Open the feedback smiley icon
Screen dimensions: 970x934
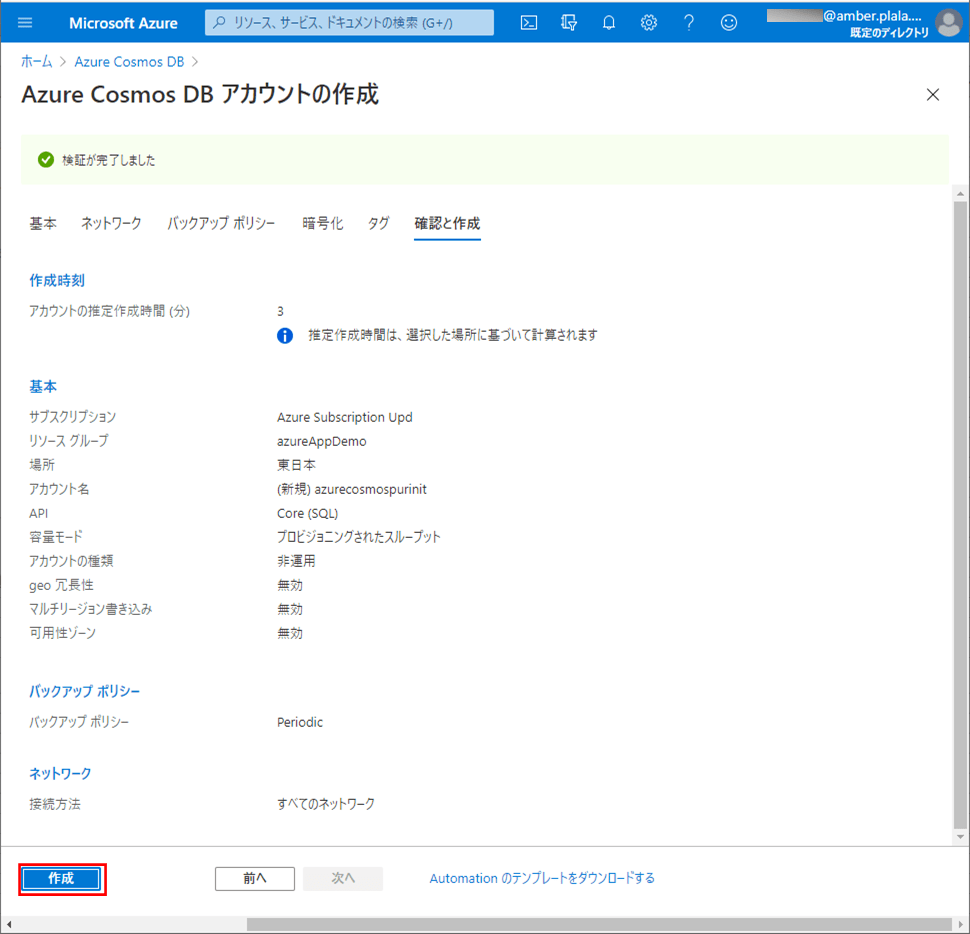729,23
